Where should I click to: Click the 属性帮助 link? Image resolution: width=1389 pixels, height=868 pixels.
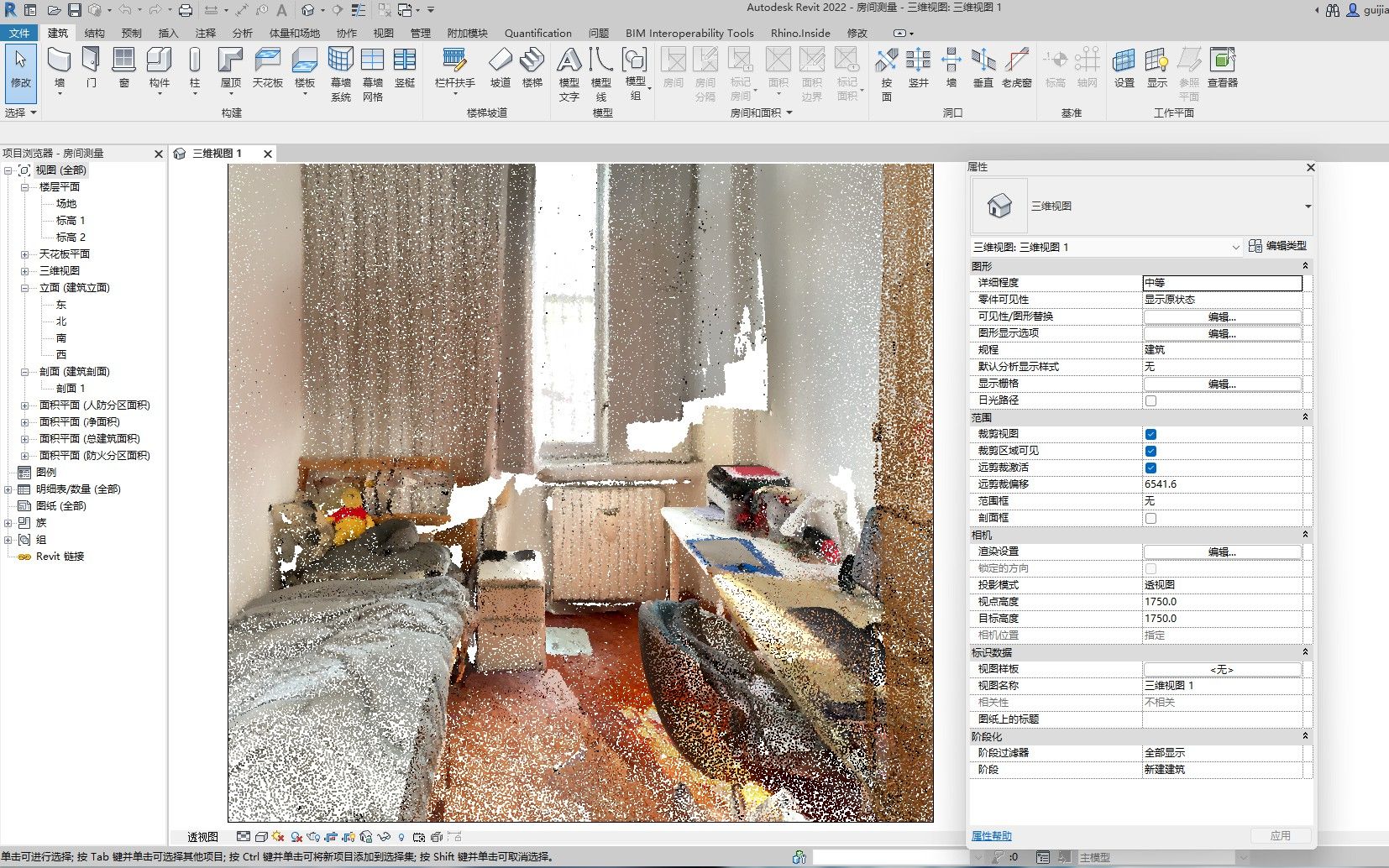tap(991, 835)
